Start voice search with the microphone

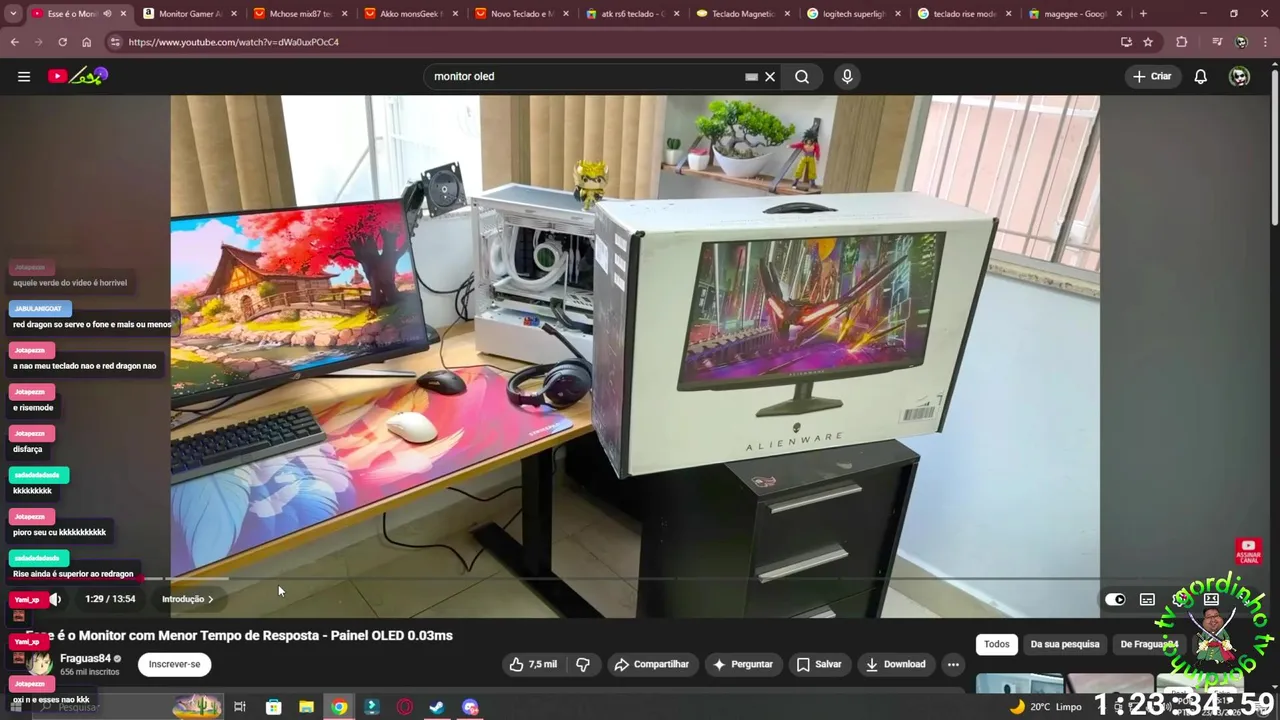click(847, 76)
